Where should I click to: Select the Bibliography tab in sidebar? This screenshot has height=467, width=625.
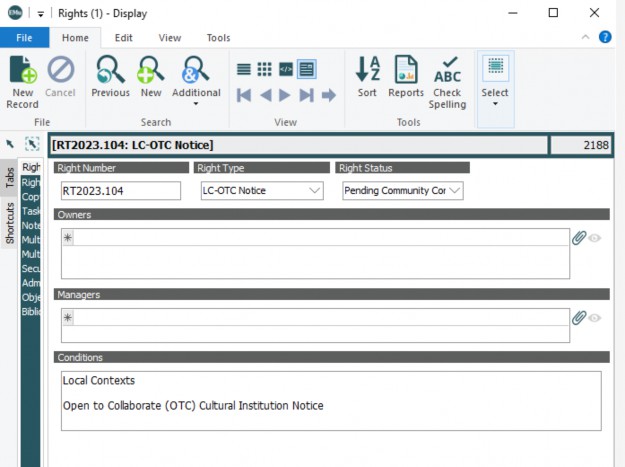pyautogui.click(x=31, y=312)
